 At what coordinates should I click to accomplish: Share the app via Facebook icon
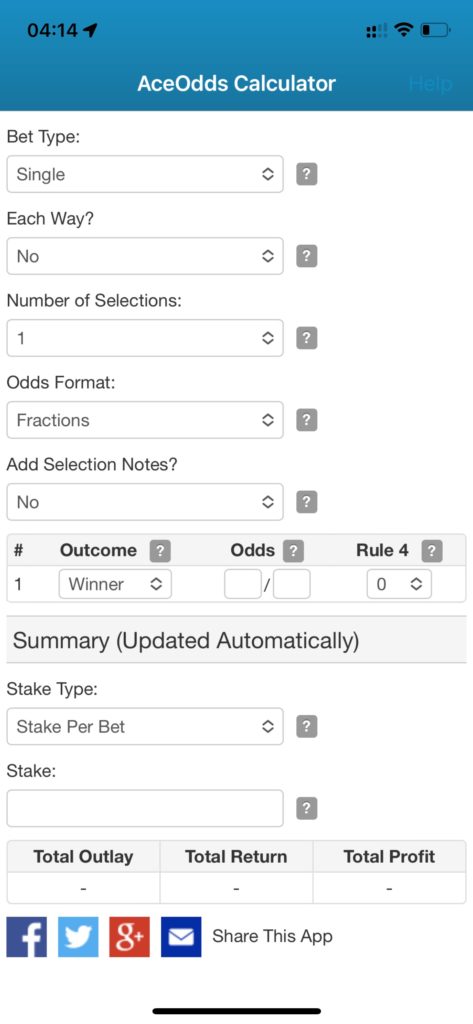[27, 936]
